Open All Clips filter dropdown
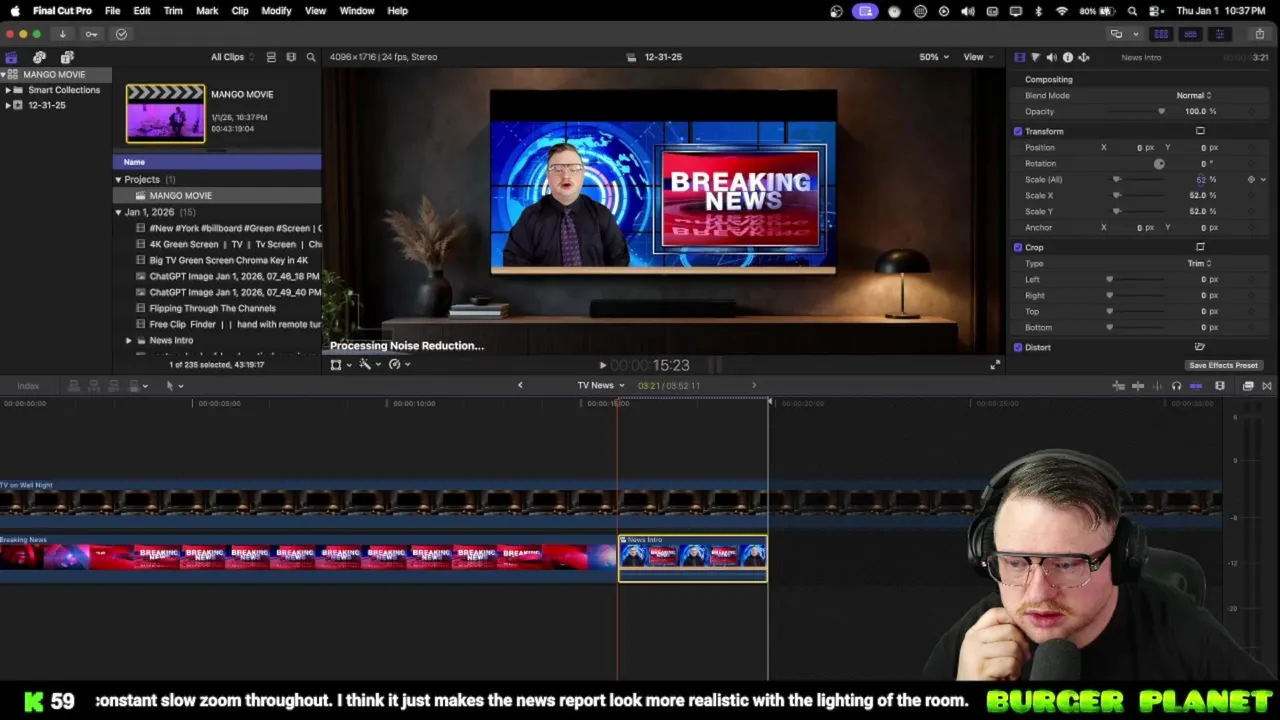This screenshot has width=1280, height=720. coord(232,57)
